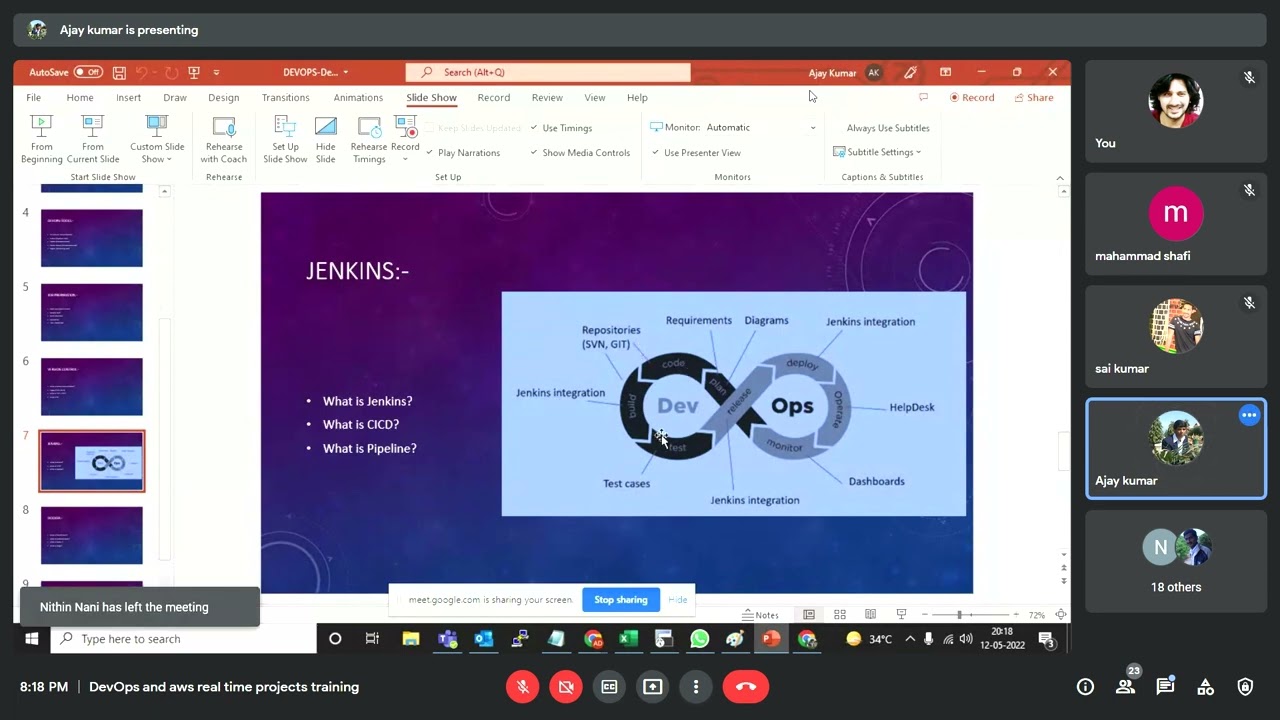Open the File tab
The height and width of the screenshot is (720, 1280).
pyautogui.click(x=34, y=98)
